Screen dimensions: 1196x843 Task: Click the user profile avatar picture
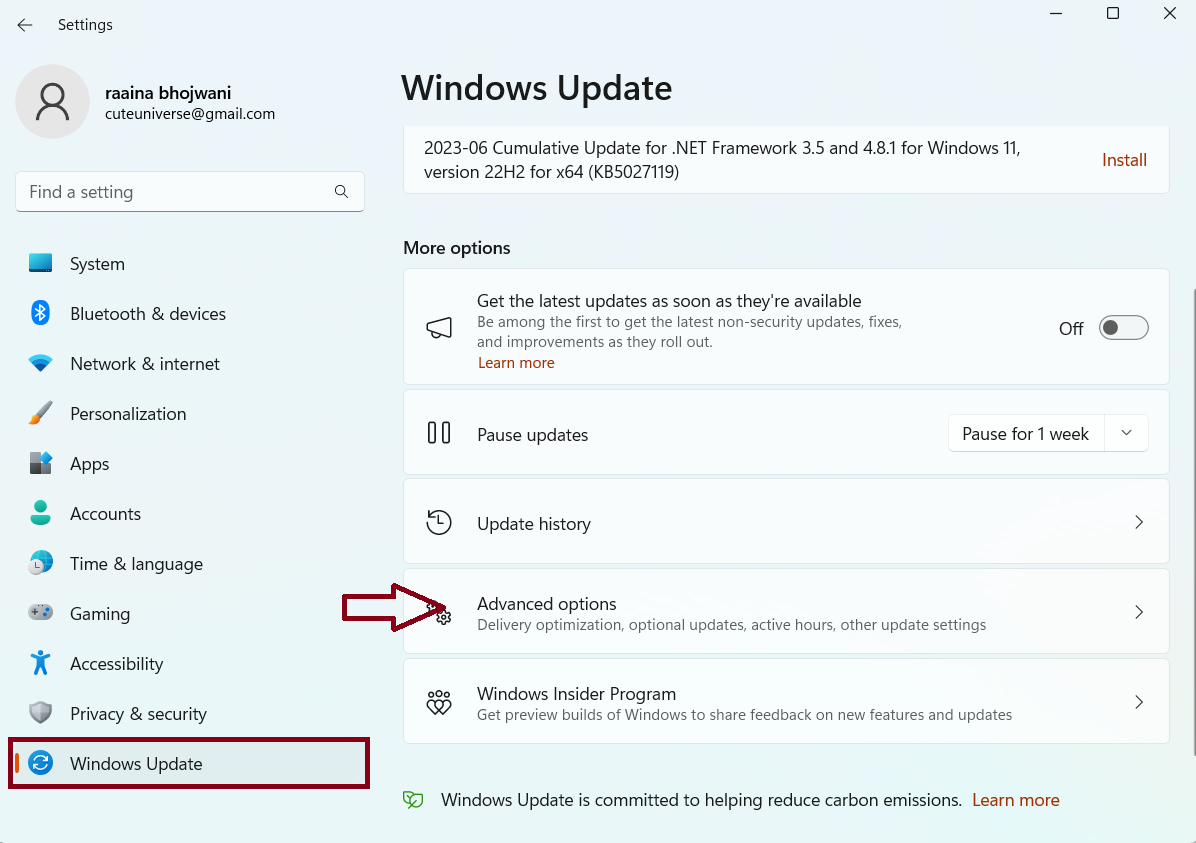click(x=53, y=101)
